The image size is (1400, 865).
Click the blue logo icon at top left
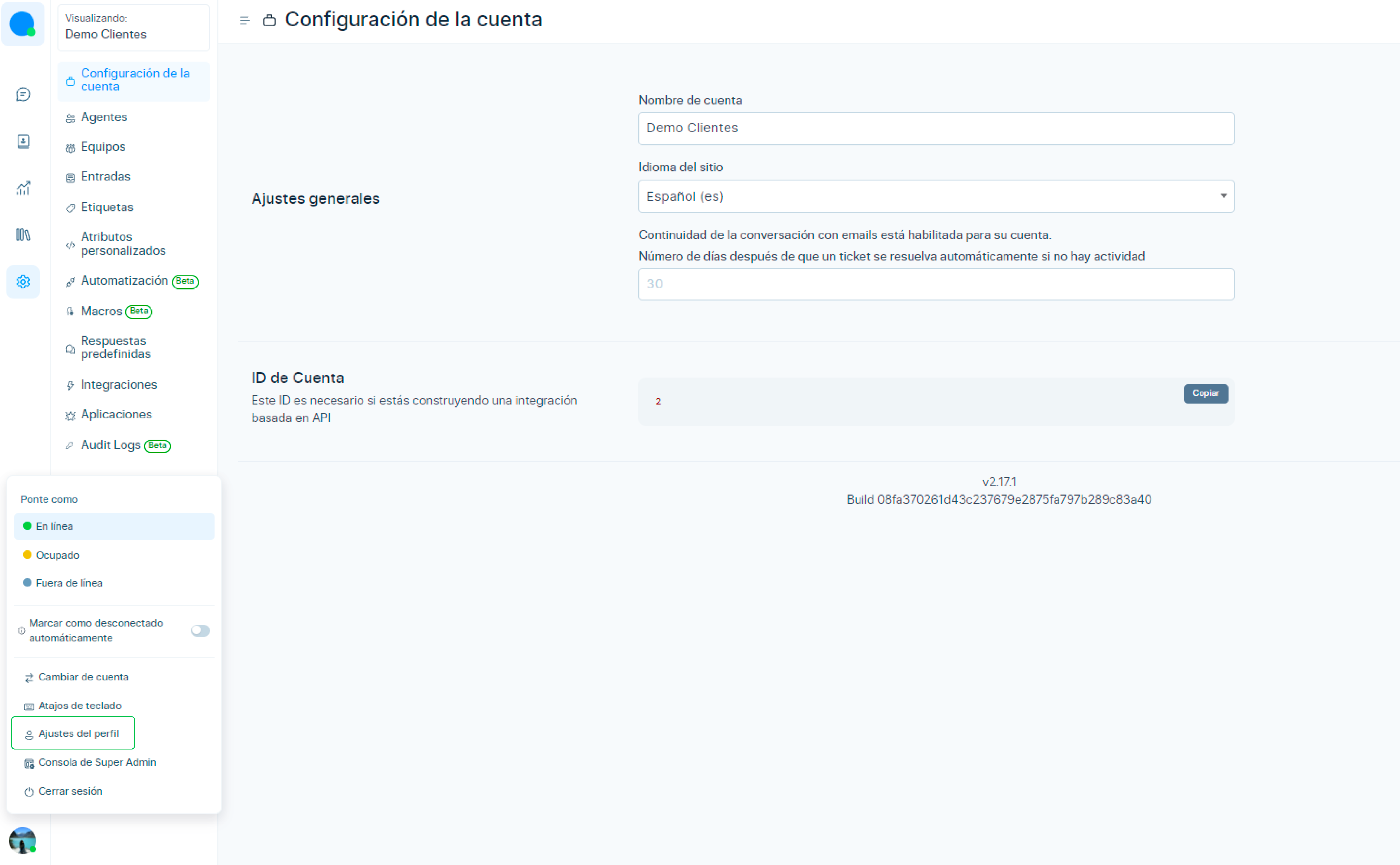22,24
